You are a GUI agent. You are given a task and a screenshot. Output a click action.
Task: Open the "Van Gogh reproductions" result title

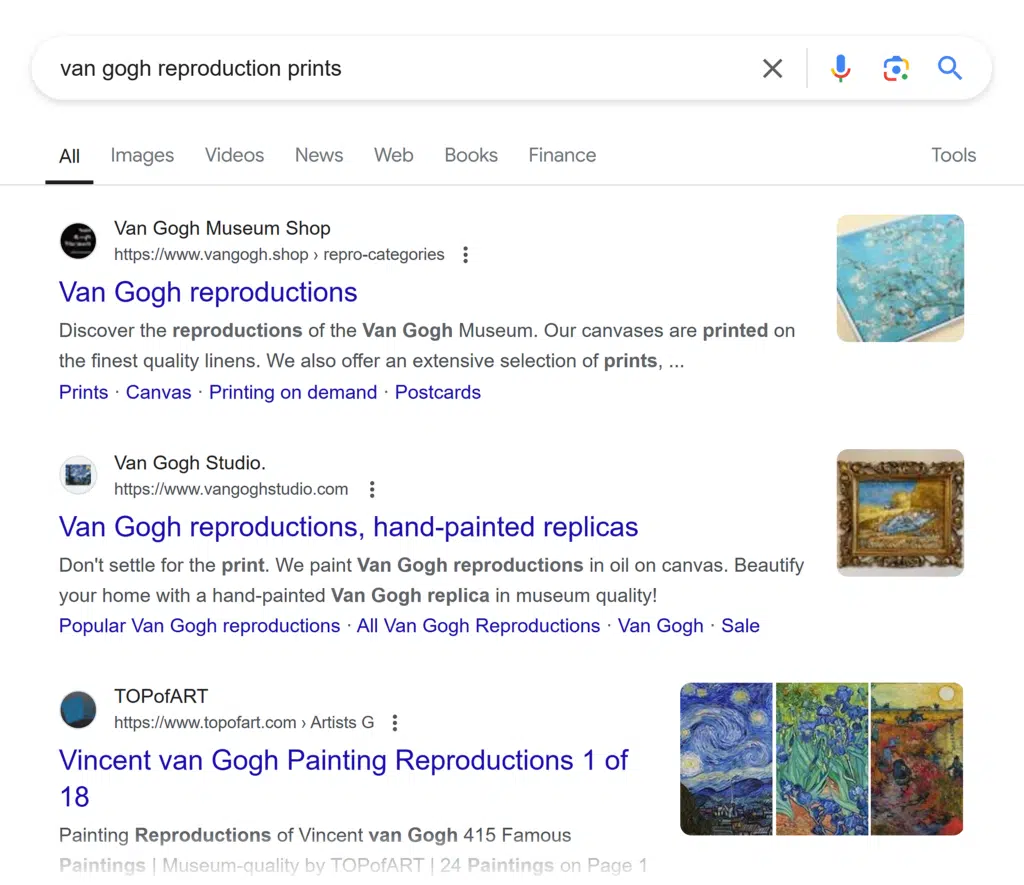click(208, 292)
